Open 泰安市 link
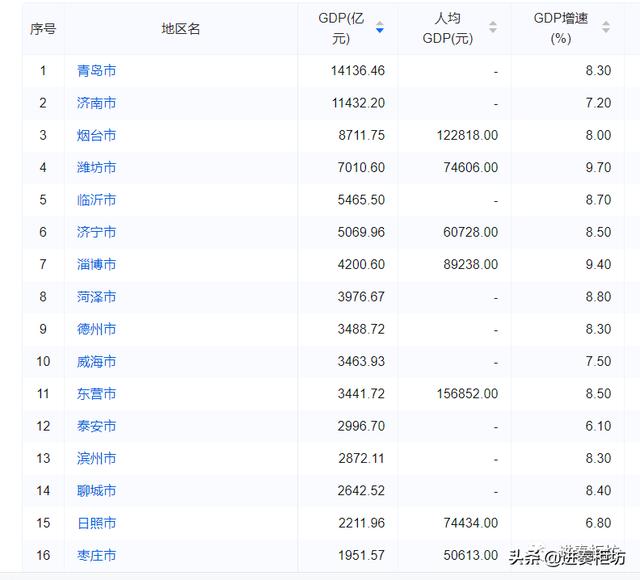 (96, 426)
